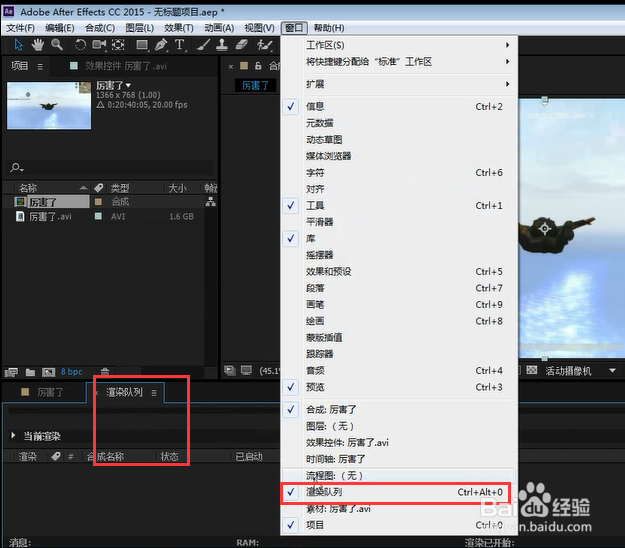Click the teal label swatch for 厉害了.avi
Screen dimensions: 625x548
point(98,216)
